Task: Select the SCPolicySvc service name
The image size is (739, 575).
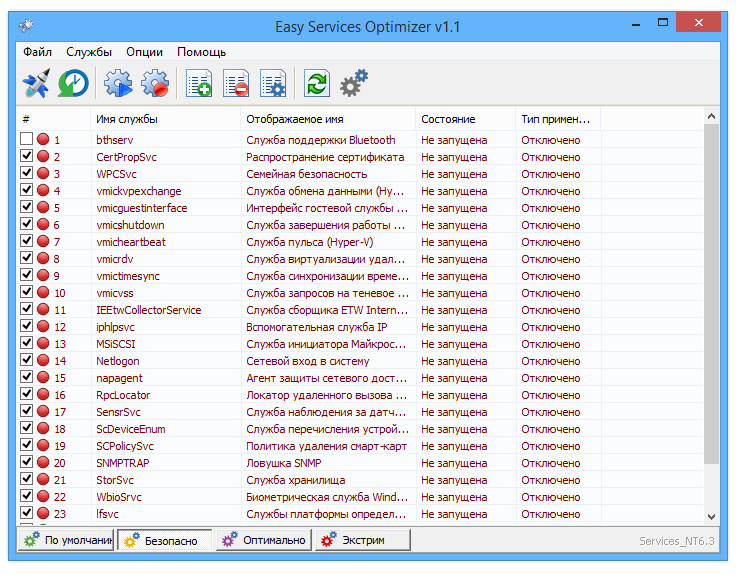Action: pos(124,446)
